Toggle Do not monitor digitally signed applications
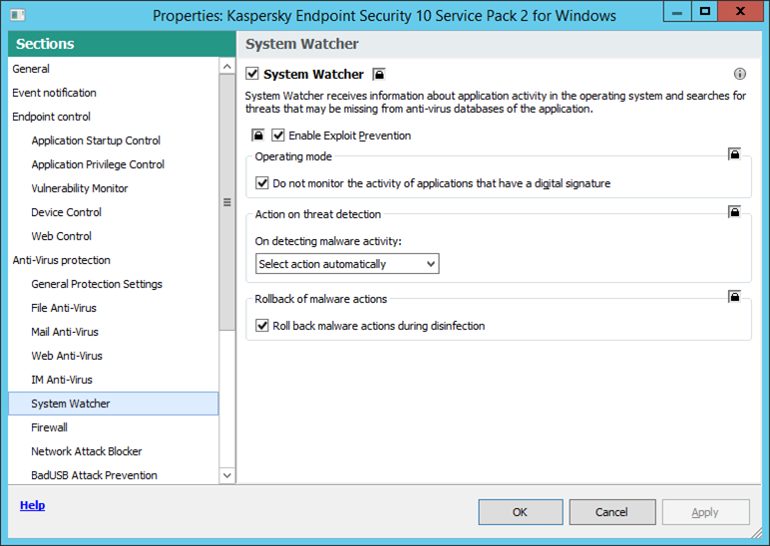This screenshot has width=770, height=546. 263,184
